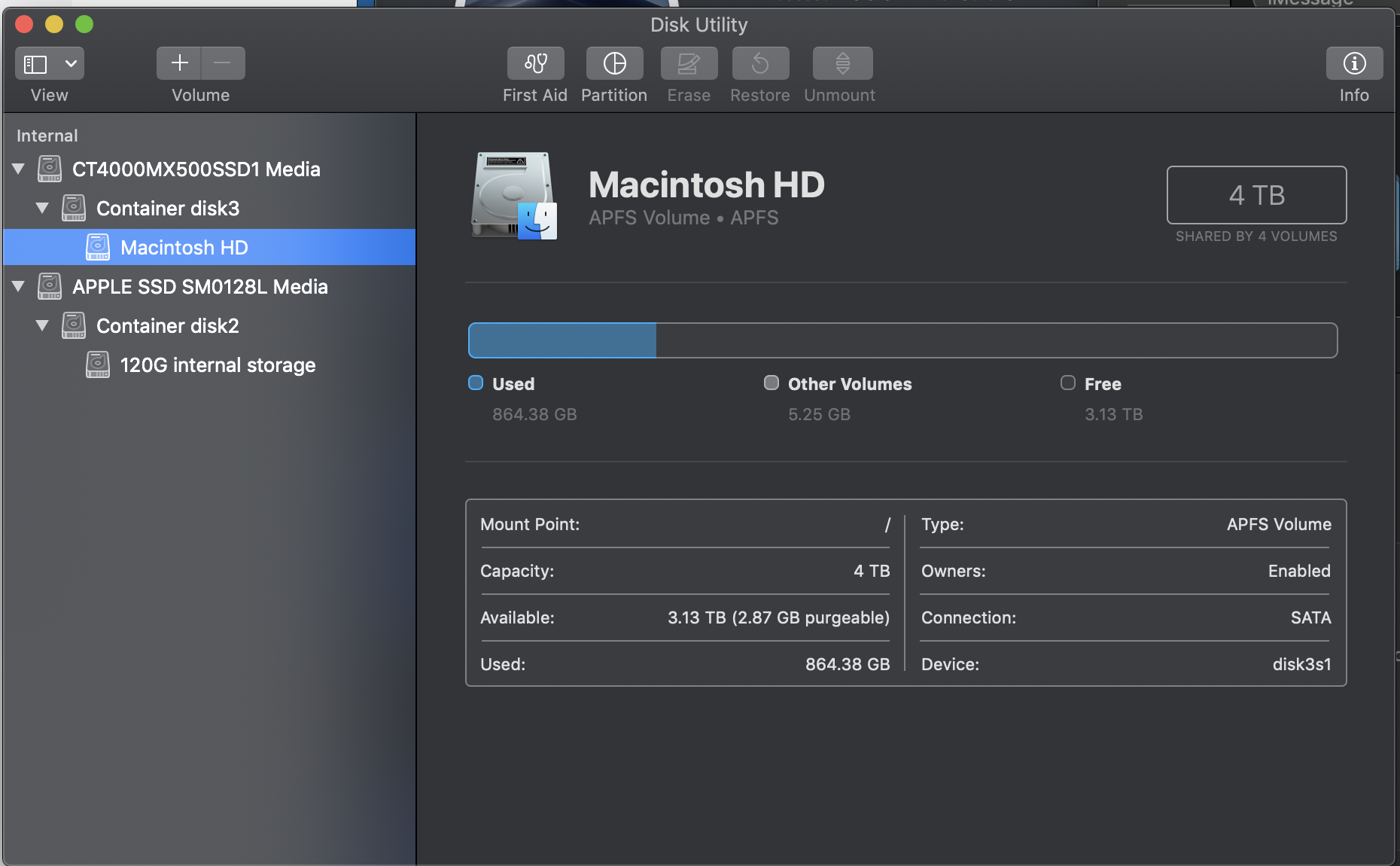1400x866 pixels.
Task: Check the Used space checkbox
Action: [475, 383]
